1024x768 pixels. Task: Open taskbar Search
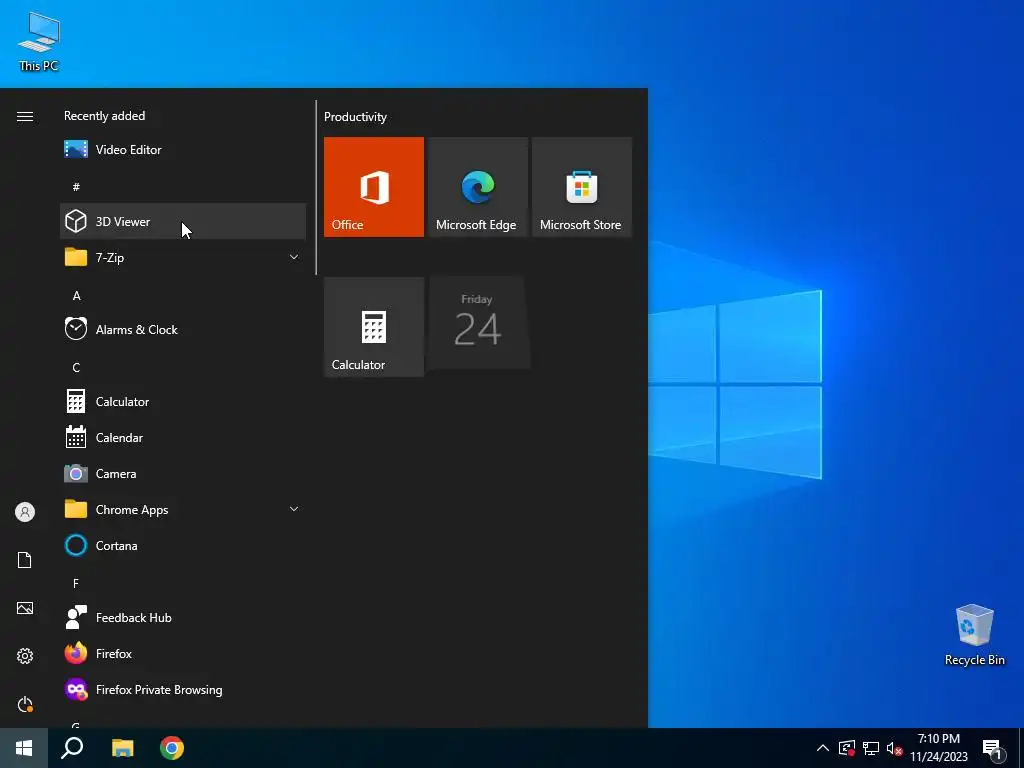pos(72,748)
